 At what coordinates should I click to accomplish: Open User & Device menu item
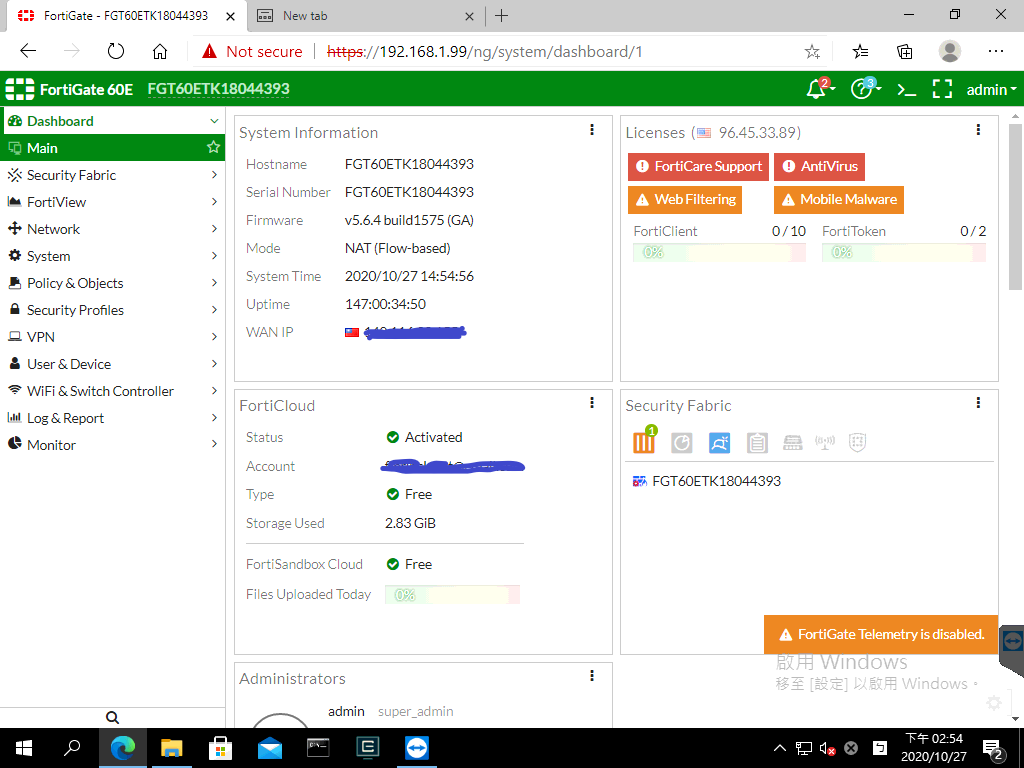tap(112, 364)
